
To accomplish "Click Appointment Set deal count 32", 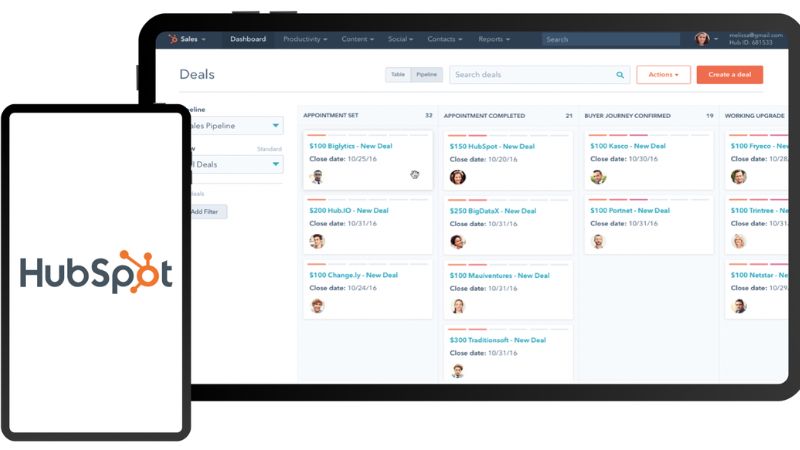I will (x=429, y=115).
